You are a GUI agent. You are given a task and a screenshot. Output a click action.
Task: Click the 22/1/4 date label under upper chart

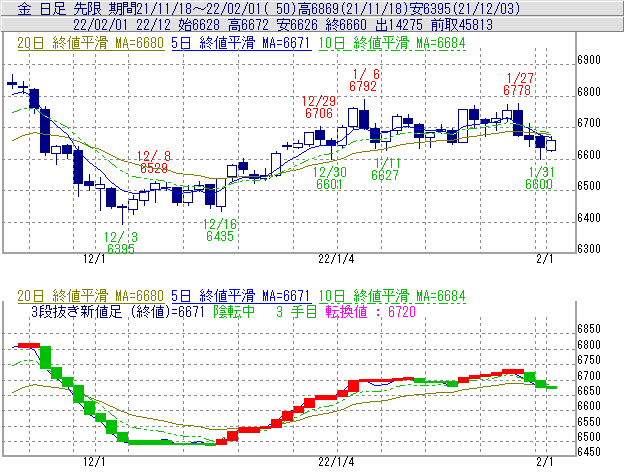pyautogui.click(x=336, y=259)
